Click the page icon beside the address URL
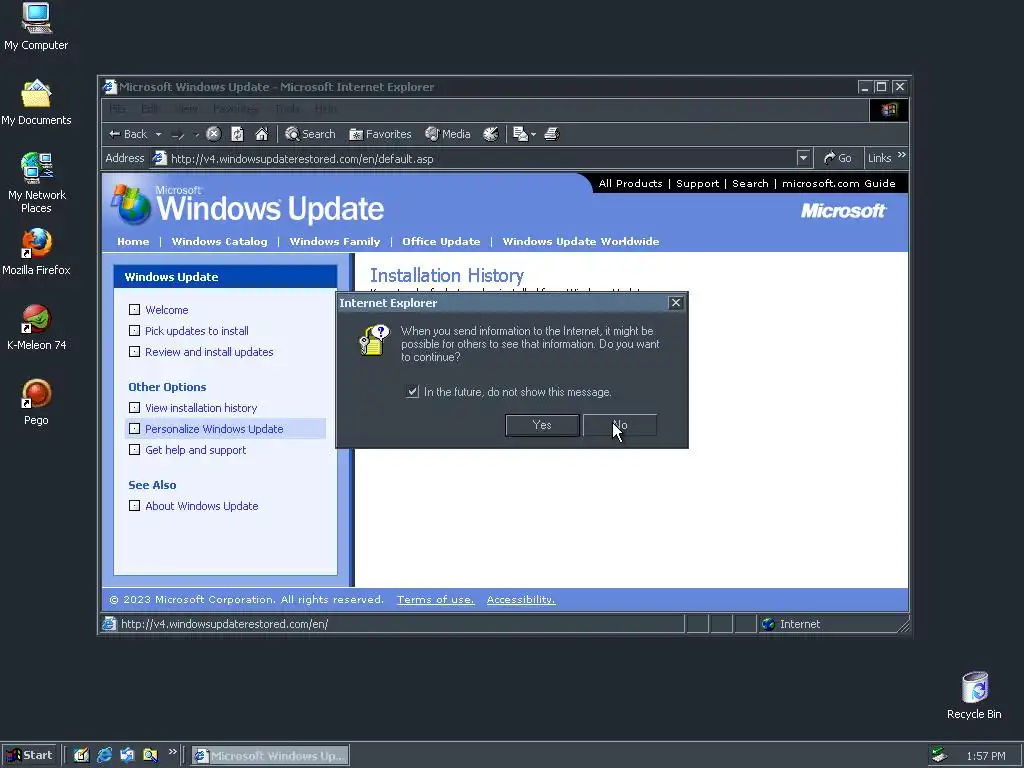 pyautogui.click(x=159, y=158)
